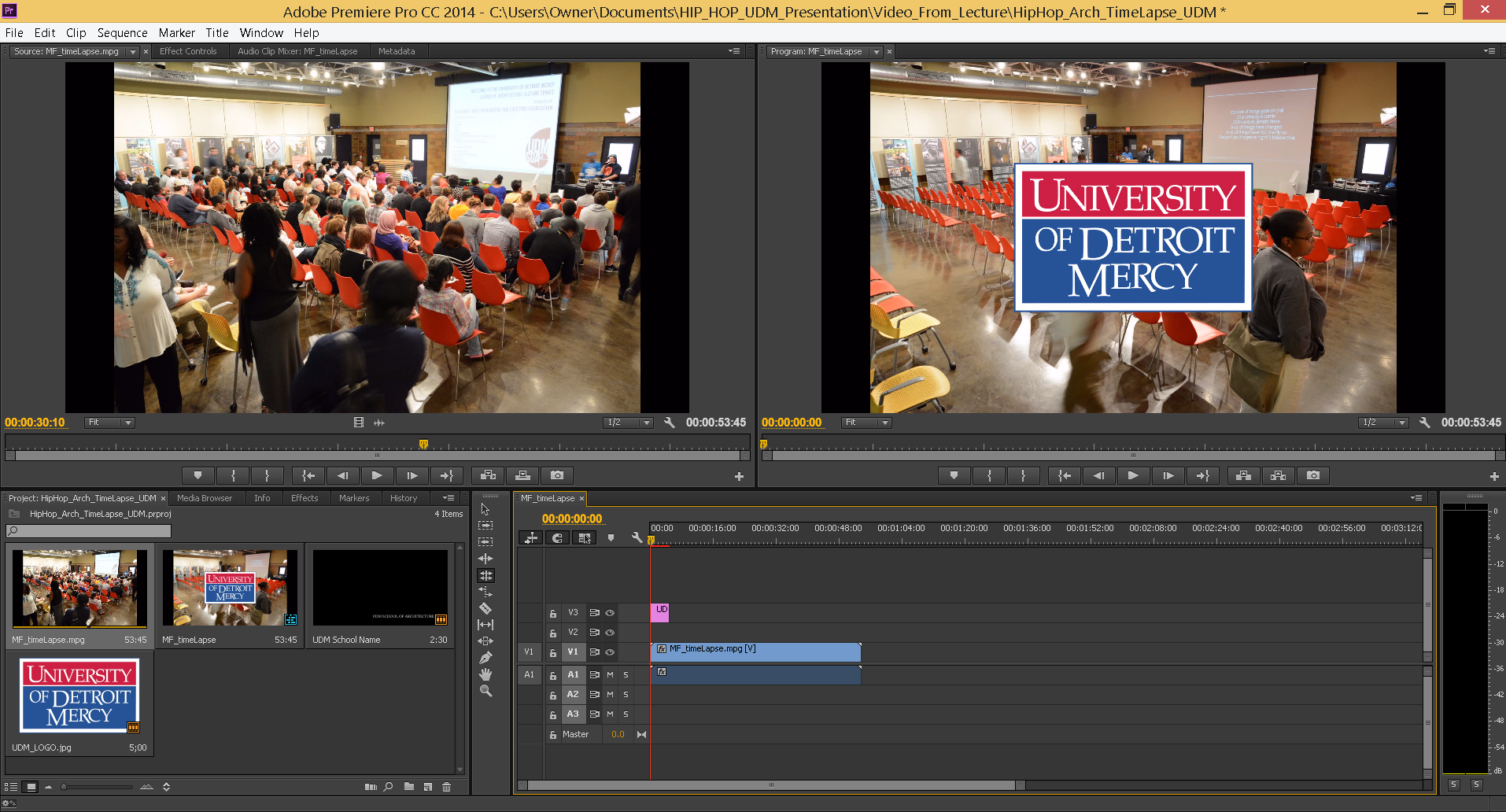Open timeline panel flyout menu
This screenshot has width=1506, height=812.
(x=1416, y=498)
